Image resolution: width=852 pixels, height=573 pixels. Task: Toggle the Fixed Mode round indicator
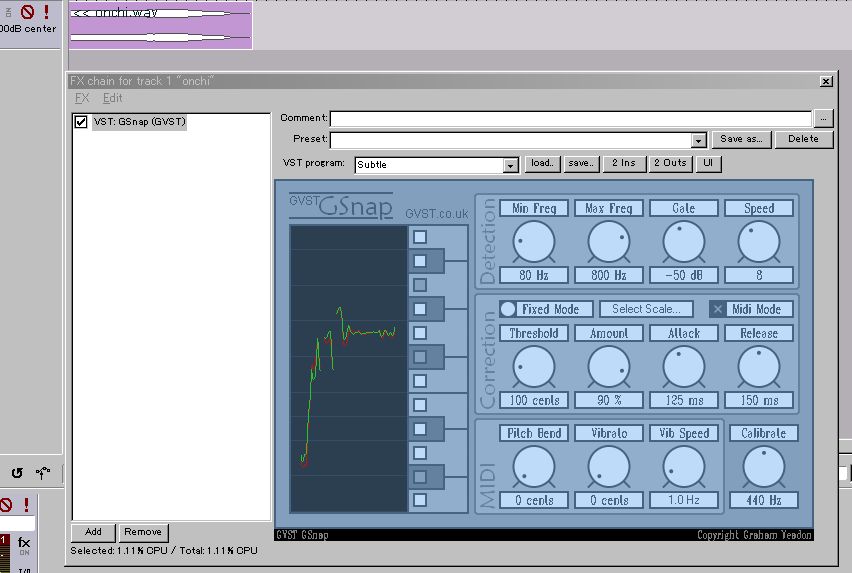[508, 309]
